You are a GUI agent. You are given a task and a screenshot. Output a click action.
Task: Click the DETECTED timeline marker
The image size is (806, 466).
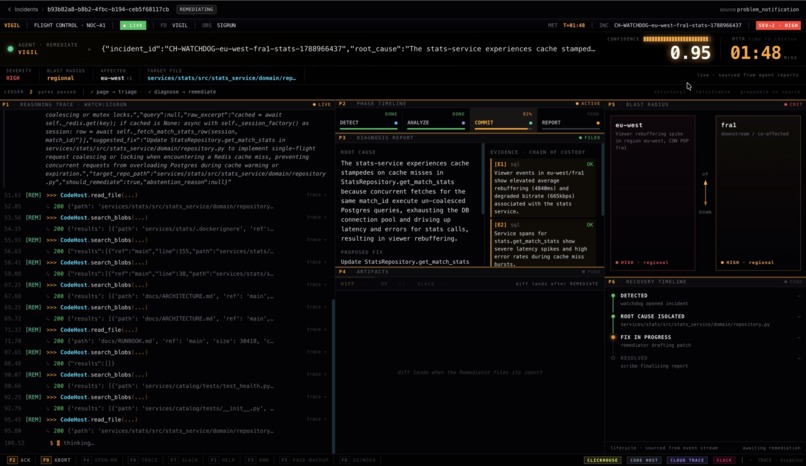point(613,296)
